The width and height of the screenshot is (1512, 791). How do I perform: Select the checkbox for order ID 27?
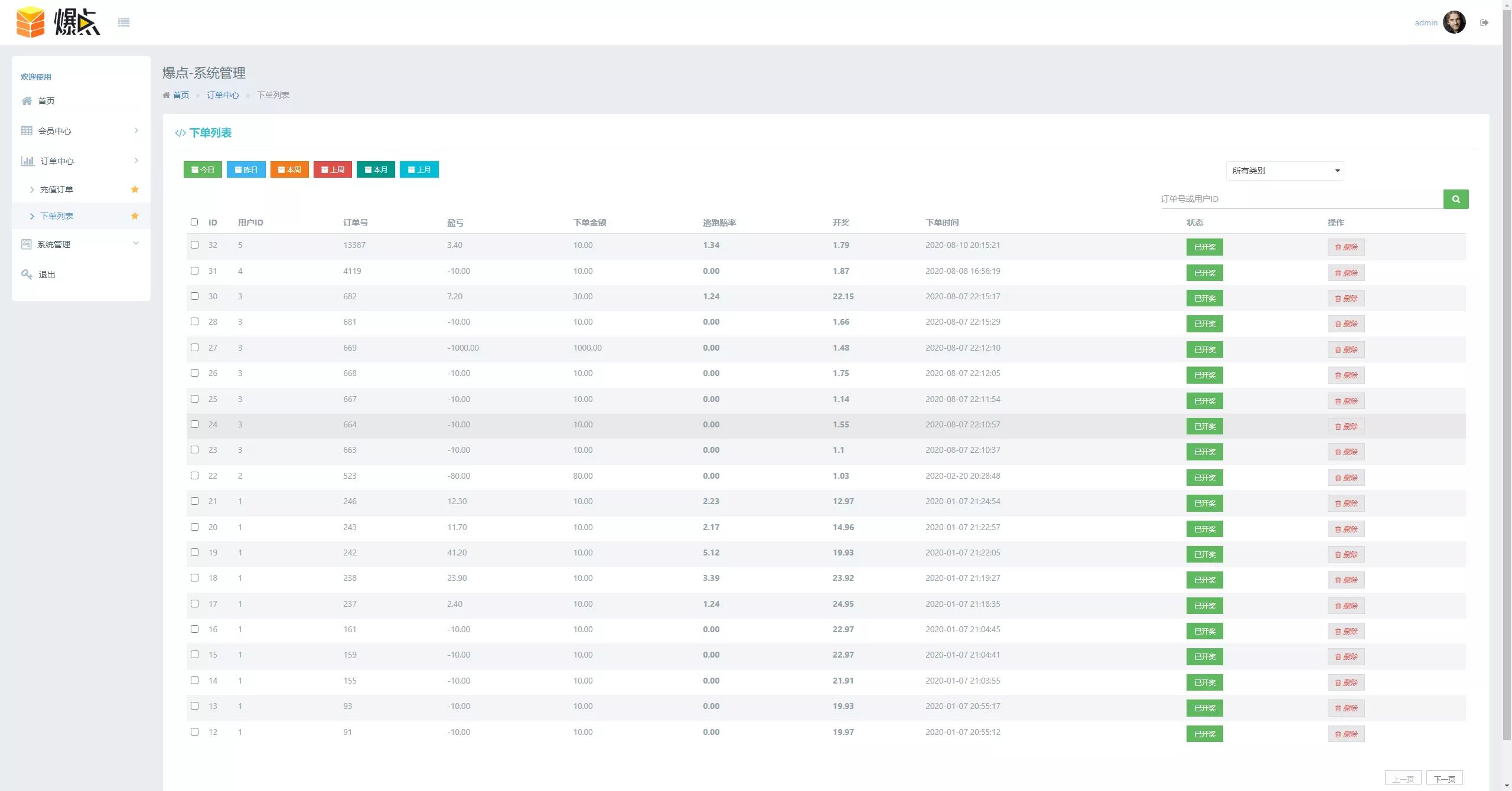pos(194,348)
